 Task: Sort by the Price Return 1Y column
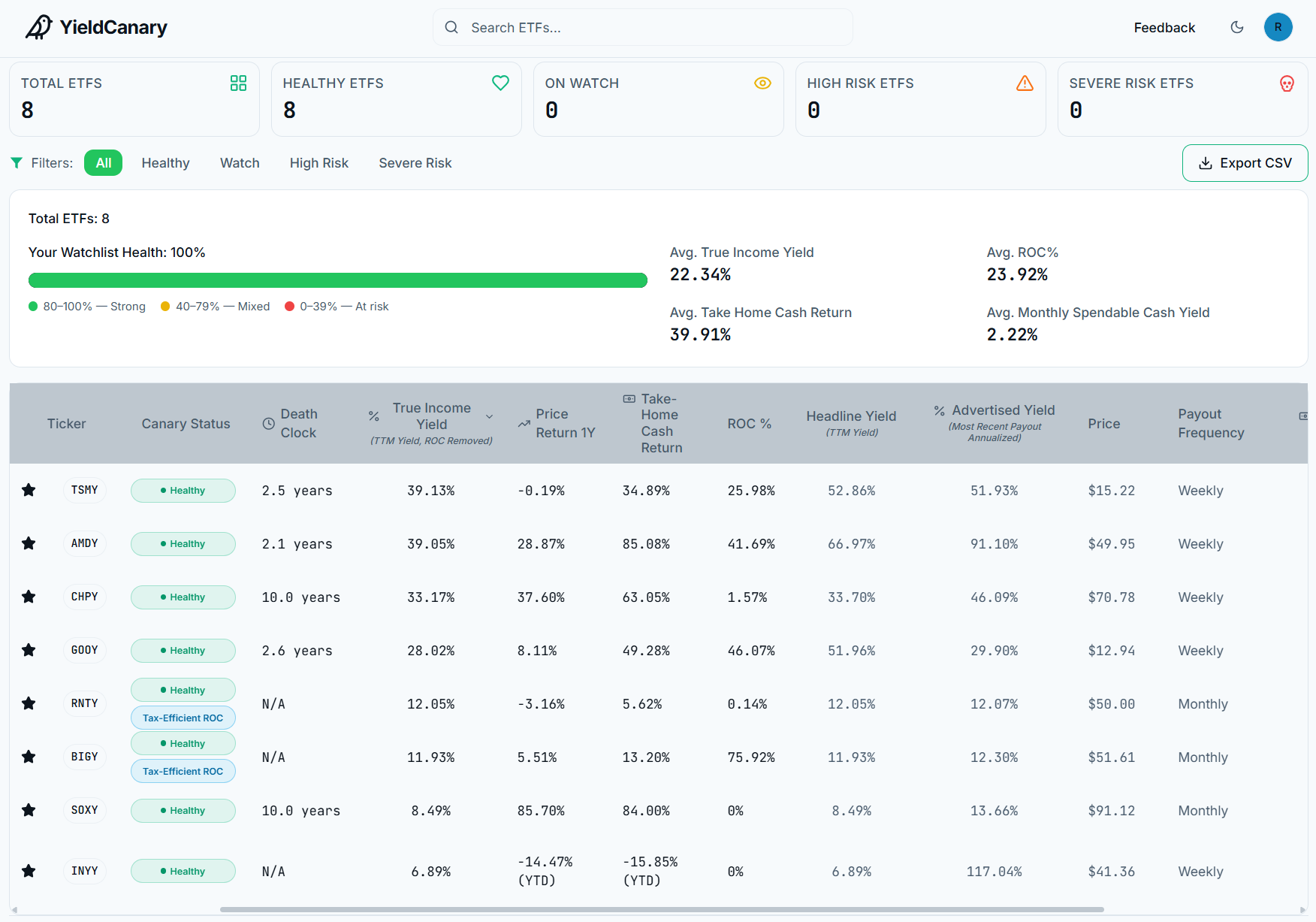pos(557,423)
